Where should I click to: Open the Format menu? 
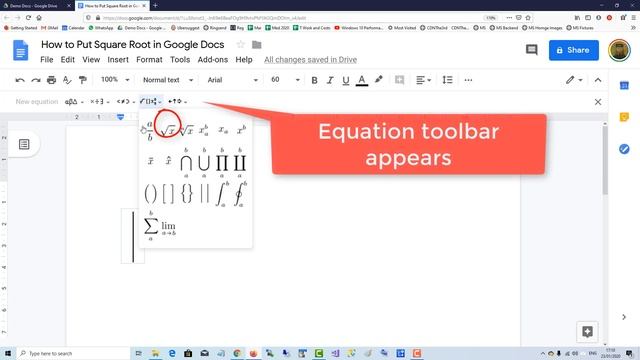(x=149, y=60)
